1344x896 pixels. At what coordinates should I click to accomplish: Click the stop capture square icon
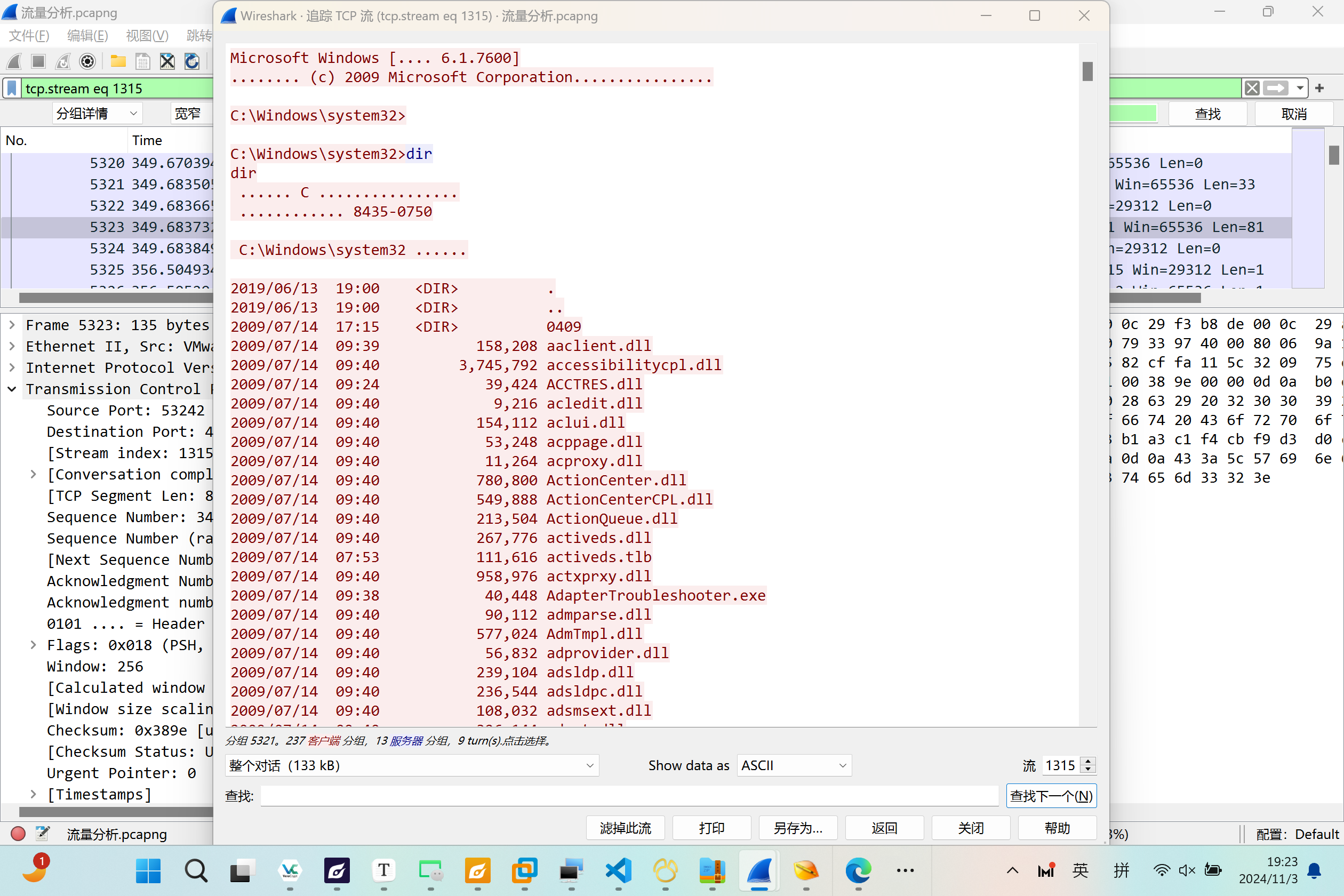pos(38,61)
